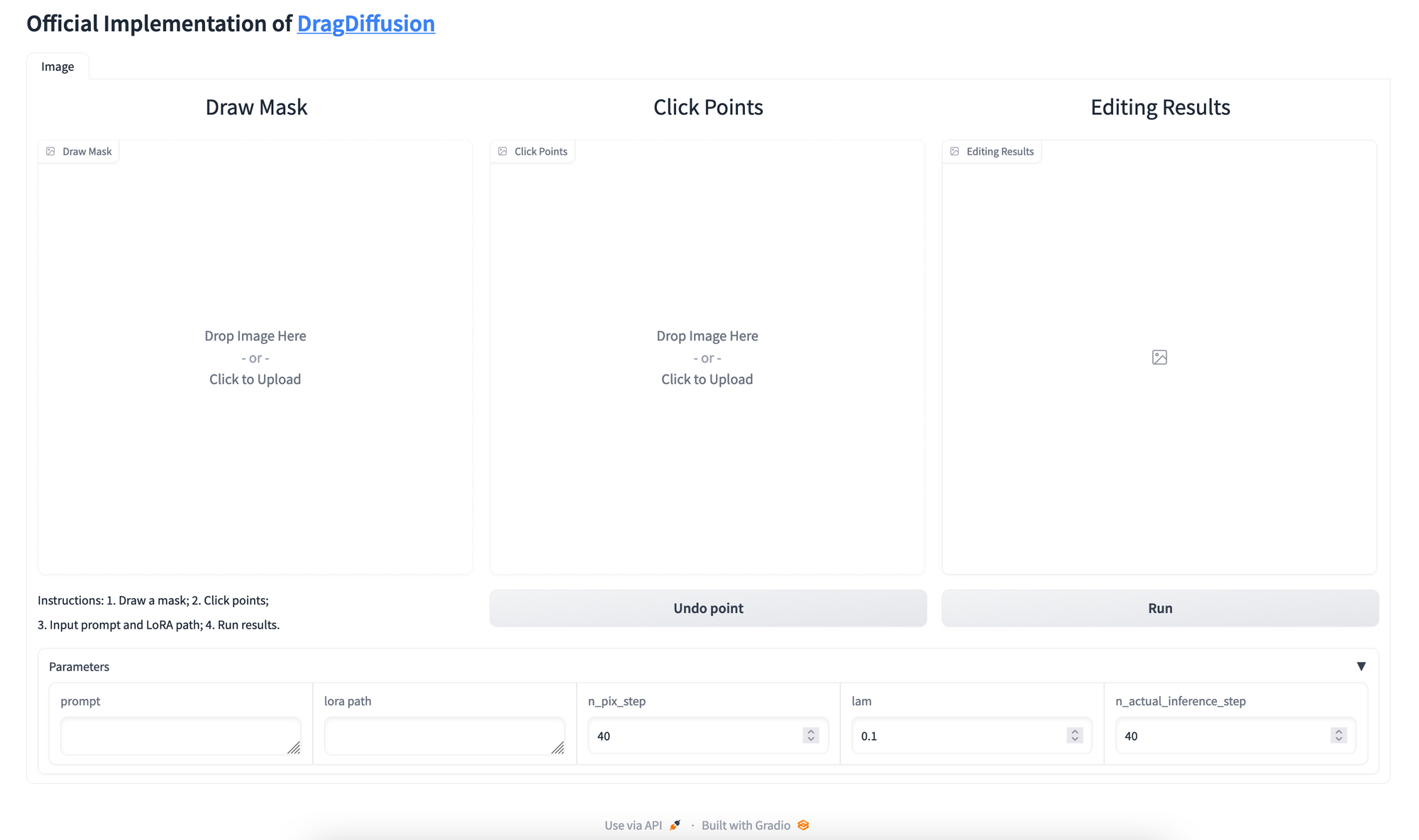Click the n_pix_step number stepper arrows
The width and height of the screenshot is (1419, 840).
pyautogui.click(x=811, y=736)
